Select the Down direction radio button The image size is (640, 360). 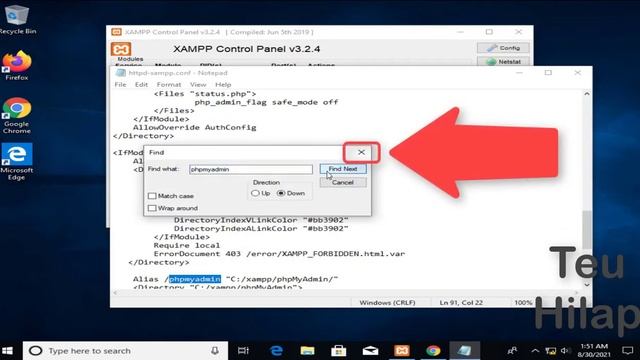tap(281, 193)
